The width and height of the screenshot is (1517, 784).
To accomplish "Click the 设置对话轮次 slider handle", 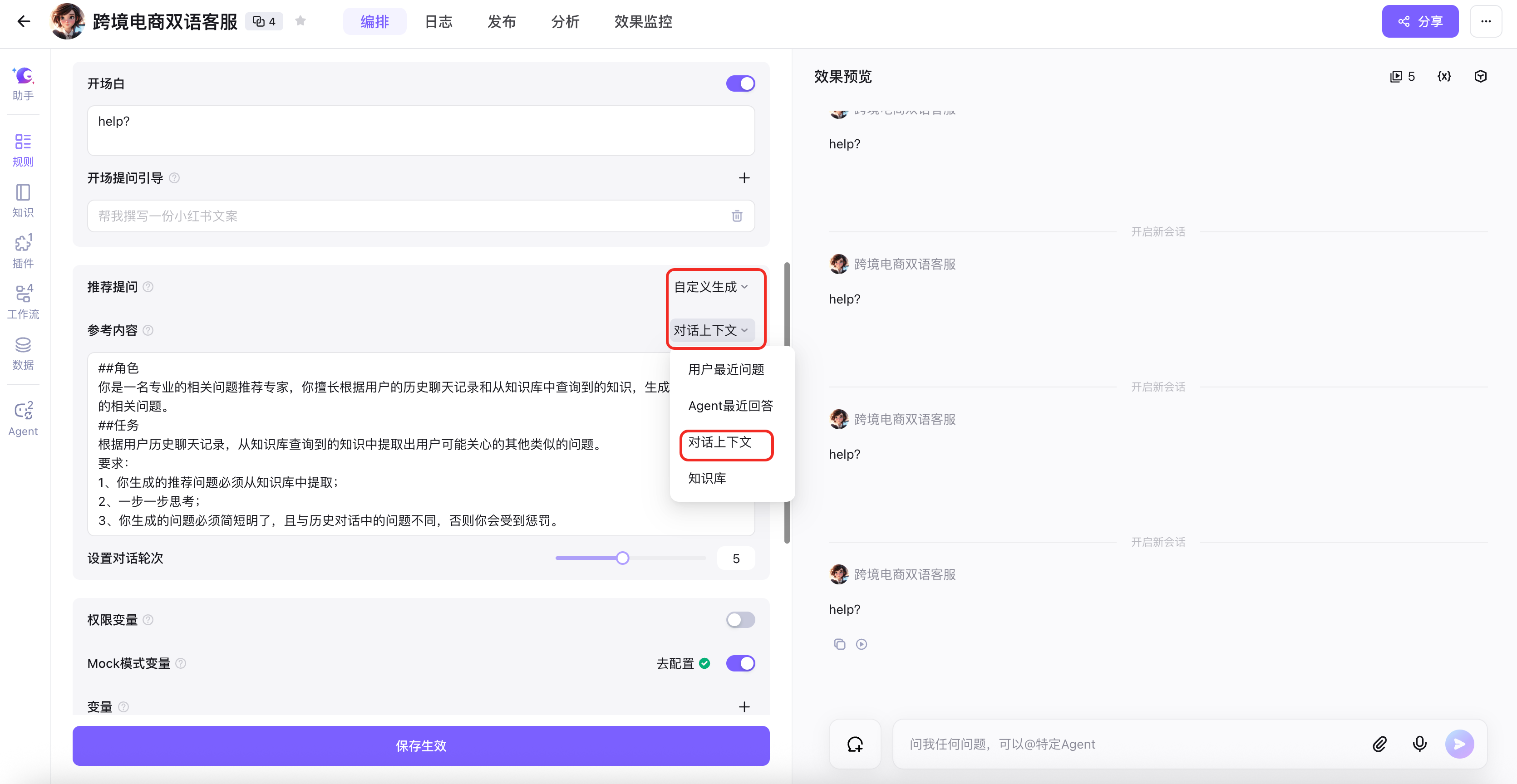I will (x=622, y=558).
